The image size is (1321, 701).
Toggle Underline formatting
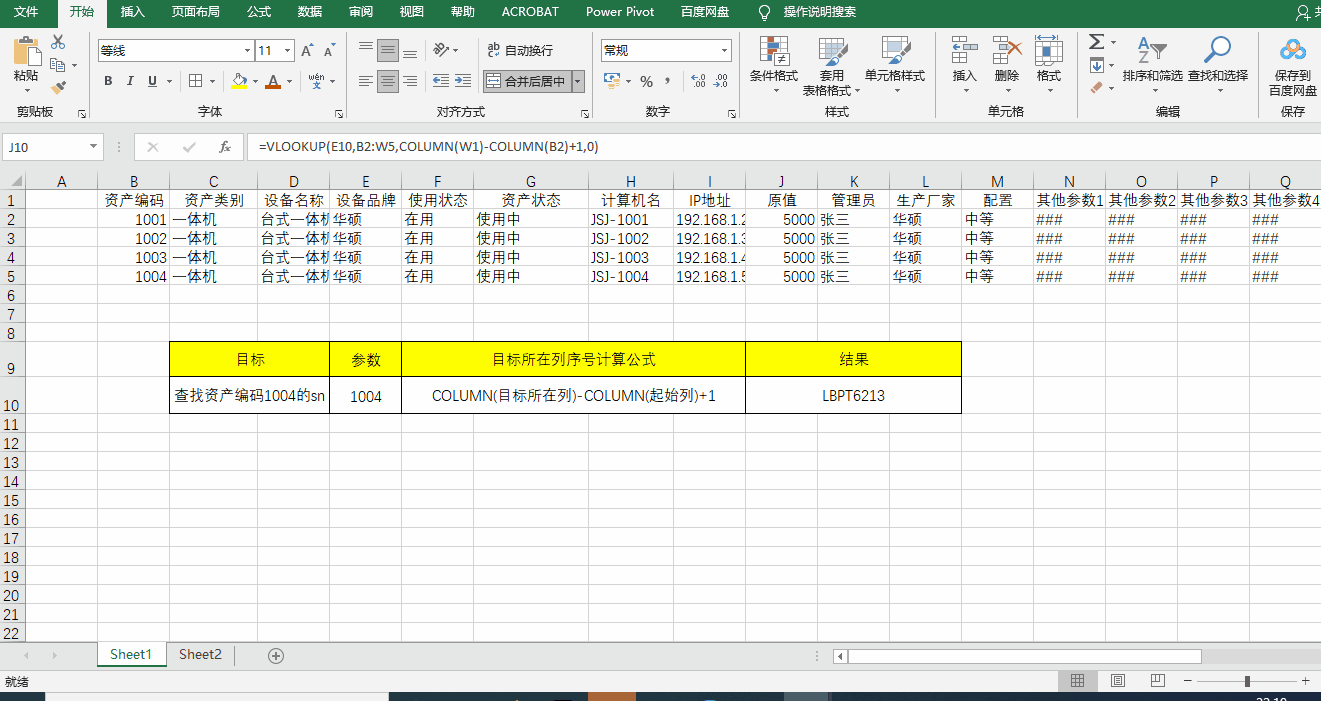pos(152,81)
